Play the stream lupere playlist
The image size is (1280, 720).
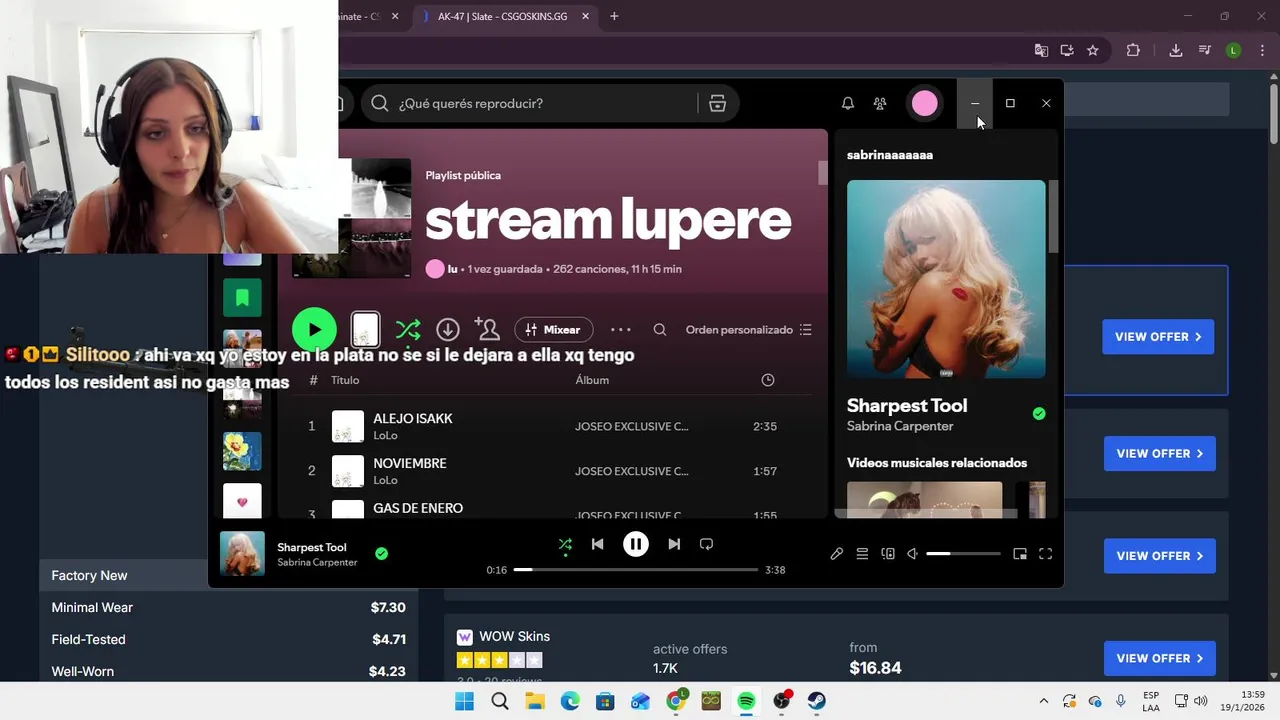(x=315, y=330)
